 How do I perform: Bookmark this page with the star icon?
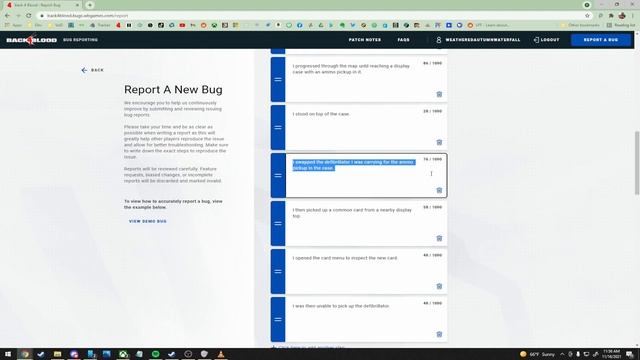pos(587,16)
